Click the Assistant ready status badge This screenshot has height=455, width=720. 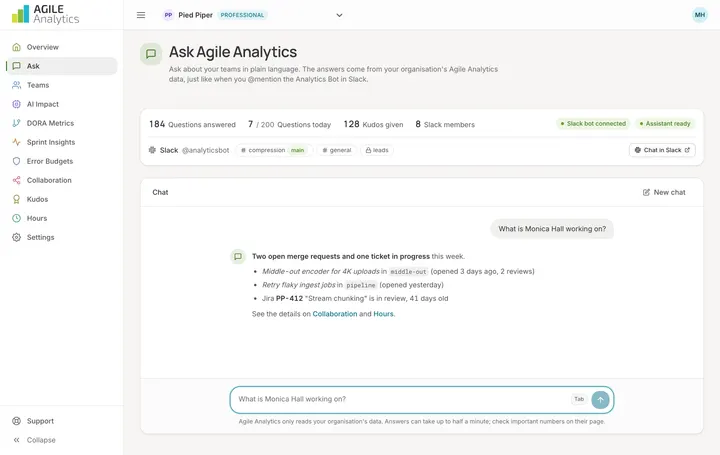[665, 124]
